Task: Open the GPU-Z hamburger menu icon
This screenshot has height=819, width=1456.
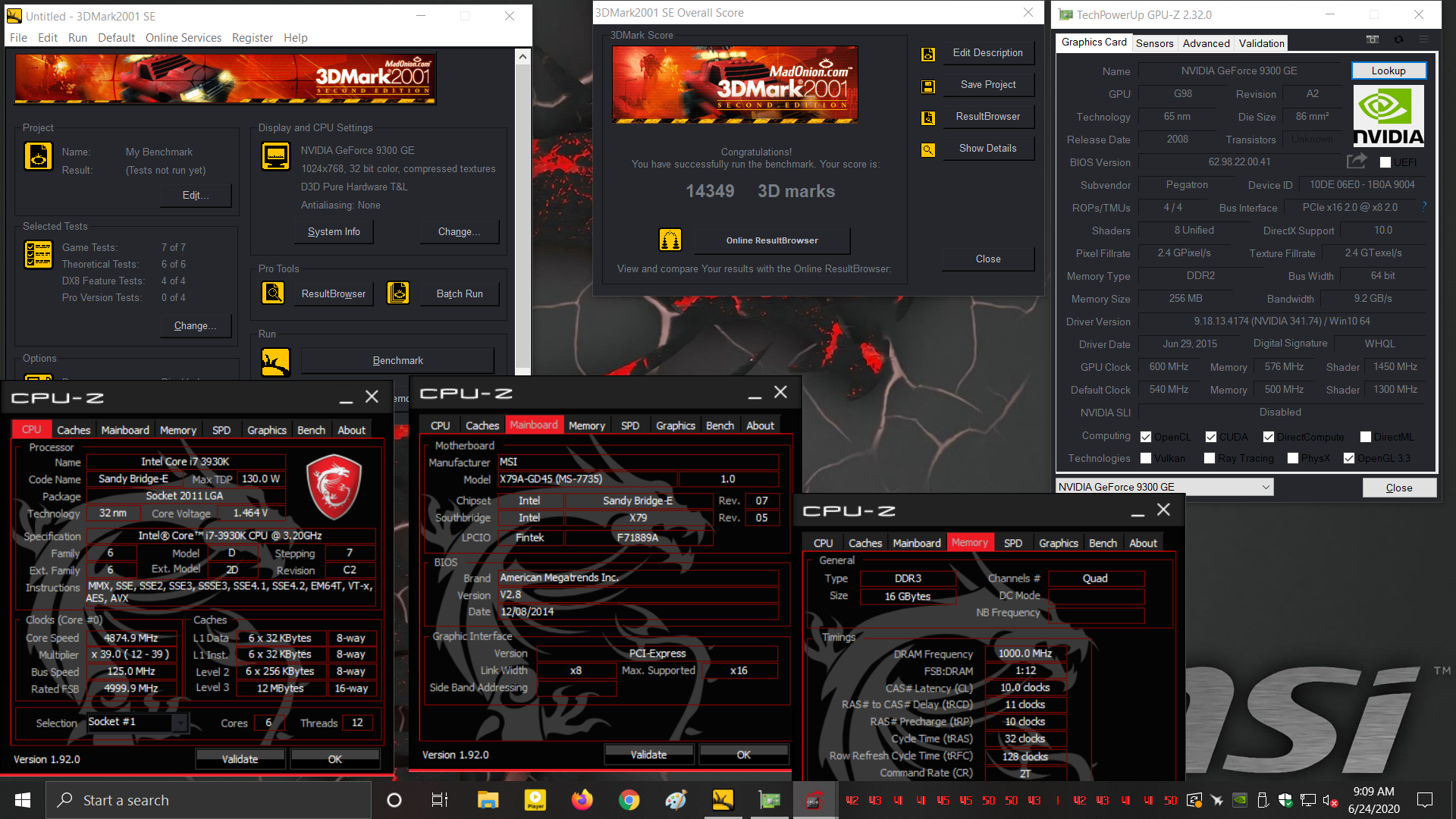Action: coord(1424,39)
